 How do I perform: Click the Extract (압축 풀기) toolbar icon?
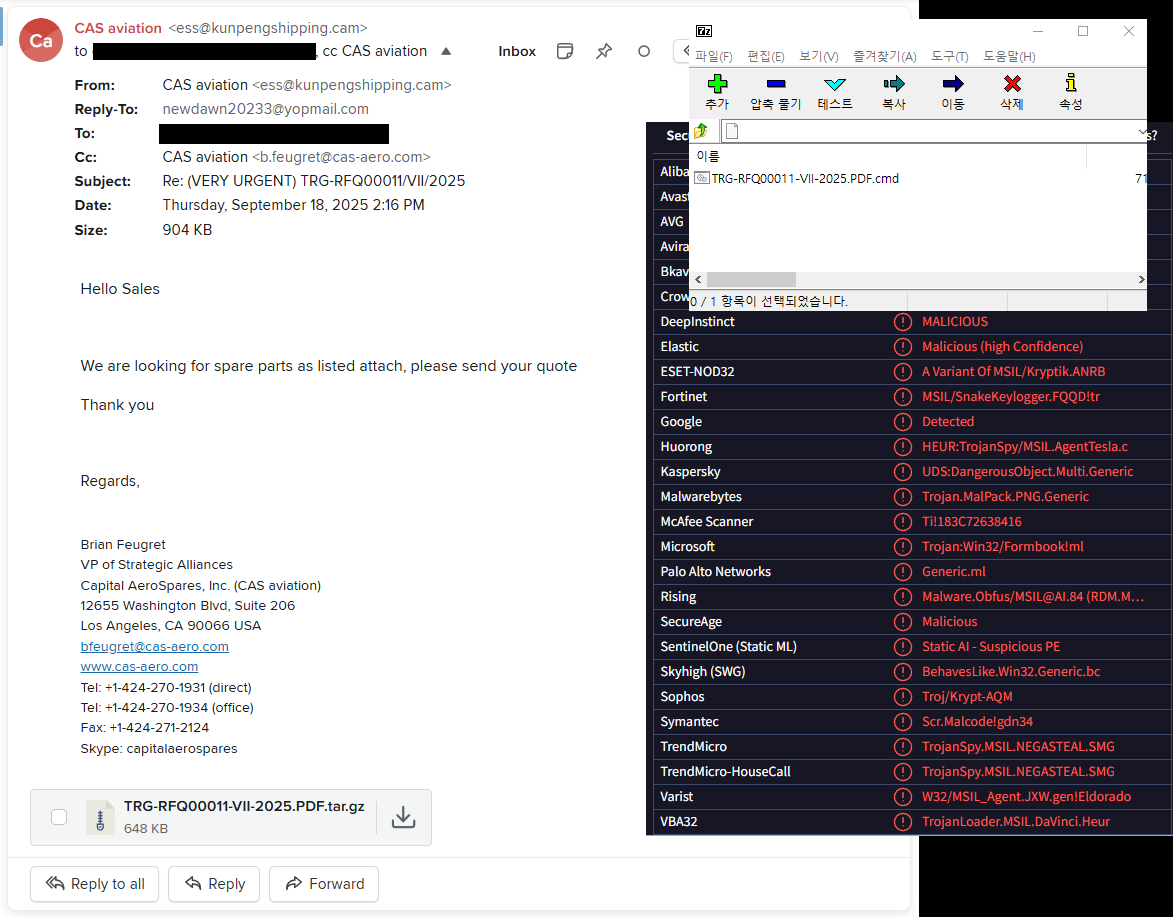(775, 85)
